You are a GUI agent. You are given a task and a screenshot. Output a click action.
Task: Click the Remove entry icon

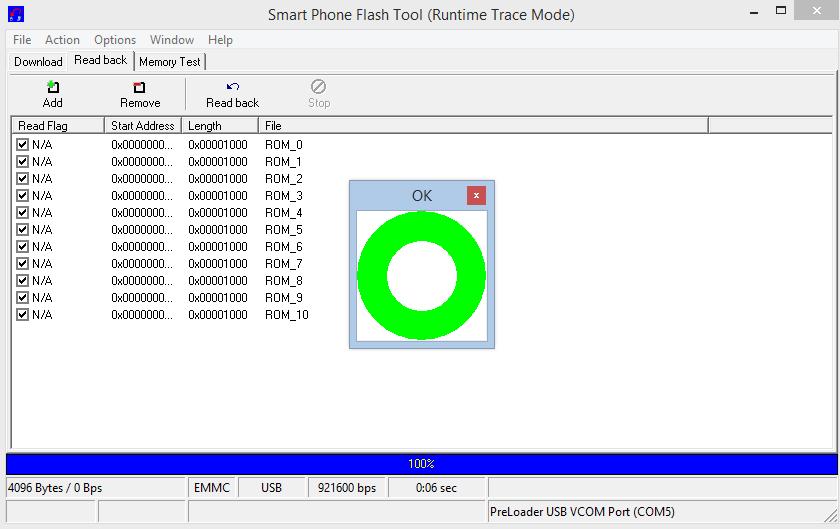[x=139, y=87]
